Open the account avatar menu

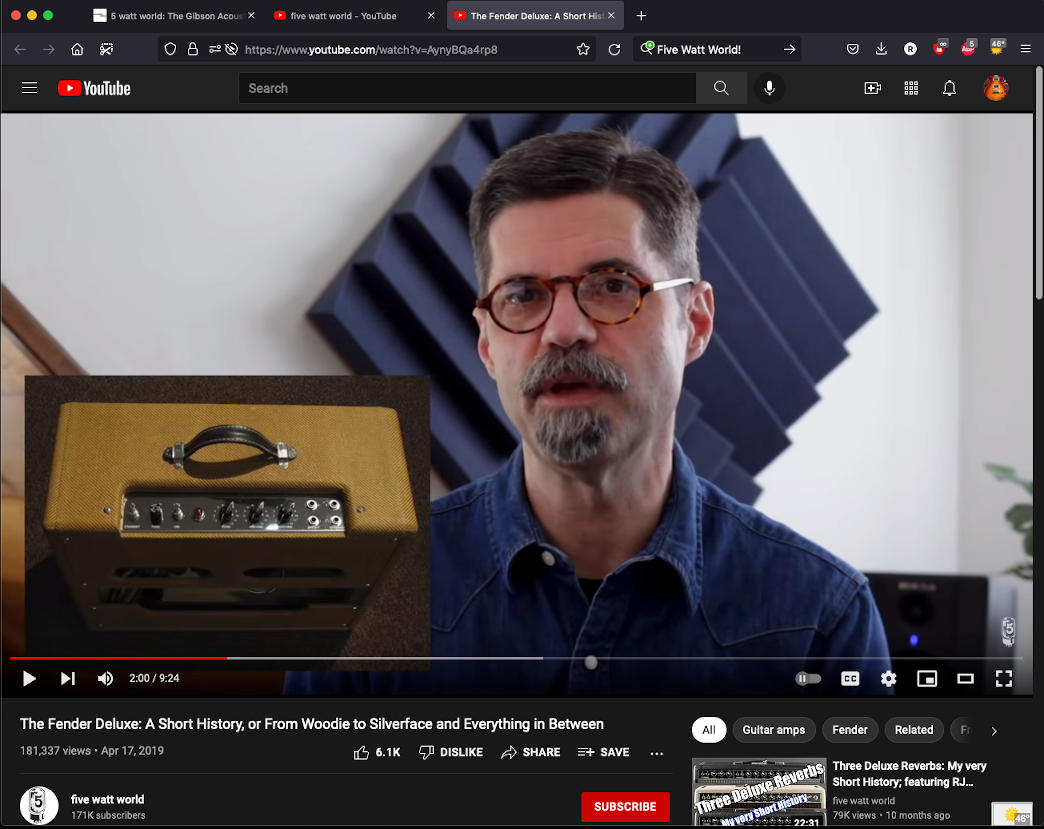pyautogui.click(x=996, y=88)
